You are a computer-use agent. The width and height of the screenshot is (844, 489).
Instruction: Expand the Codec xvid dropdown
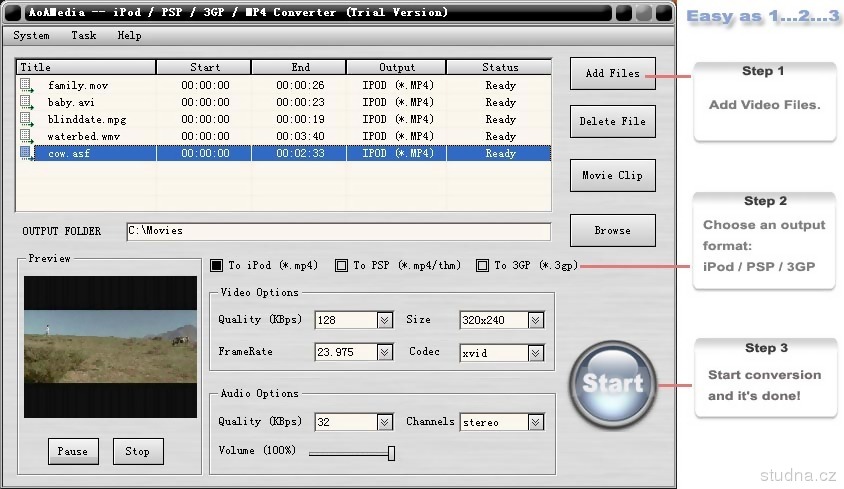[x=536, y=353]
